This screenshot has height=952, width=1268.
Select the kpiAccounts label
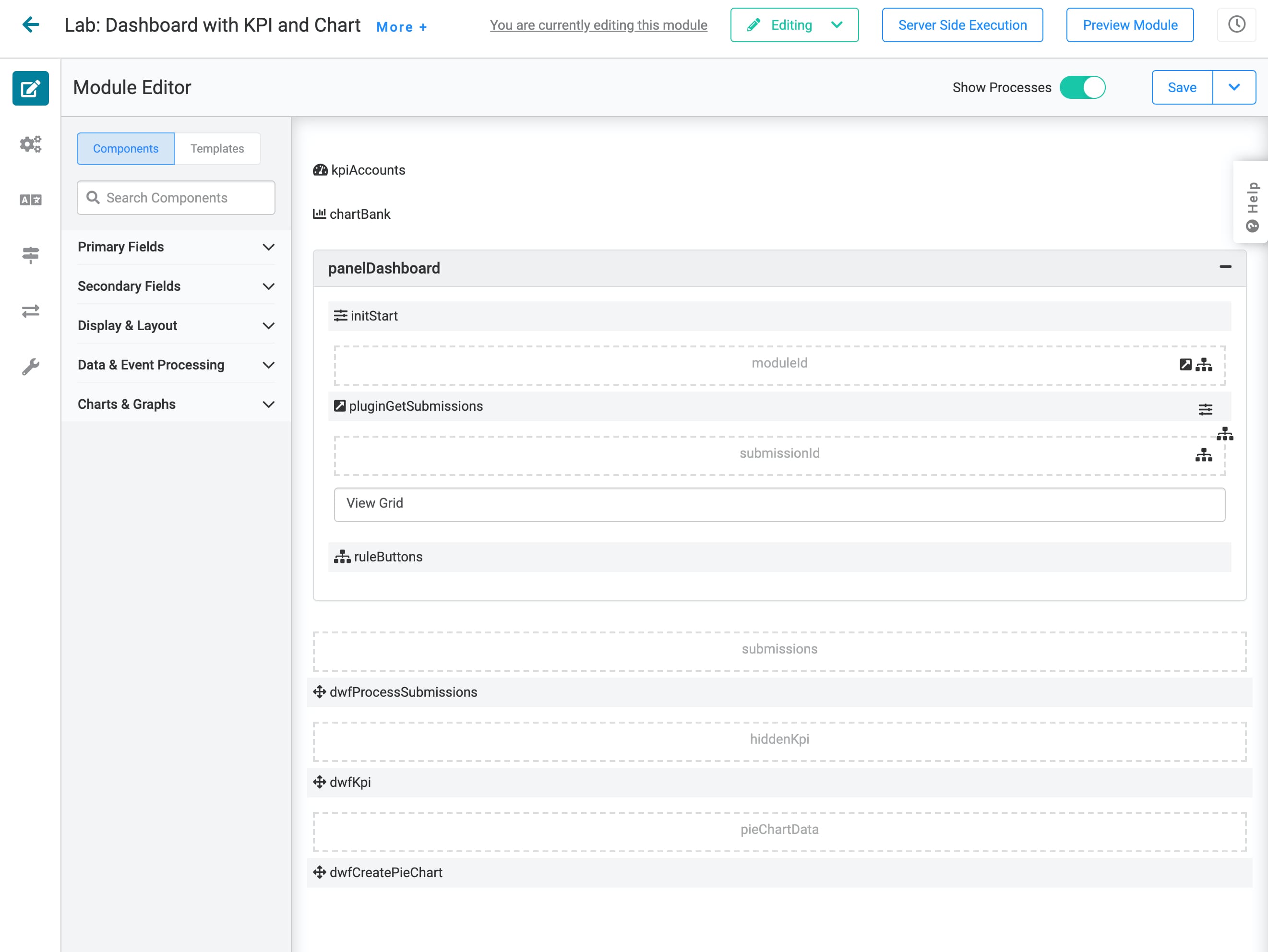click(x=368, y=170)
